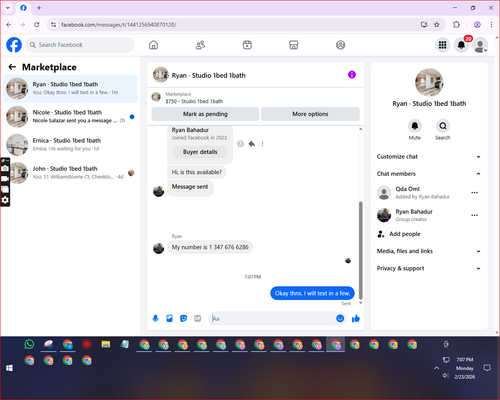
Task: Open the Windows notification center icon
Action: tap(487, 368)
